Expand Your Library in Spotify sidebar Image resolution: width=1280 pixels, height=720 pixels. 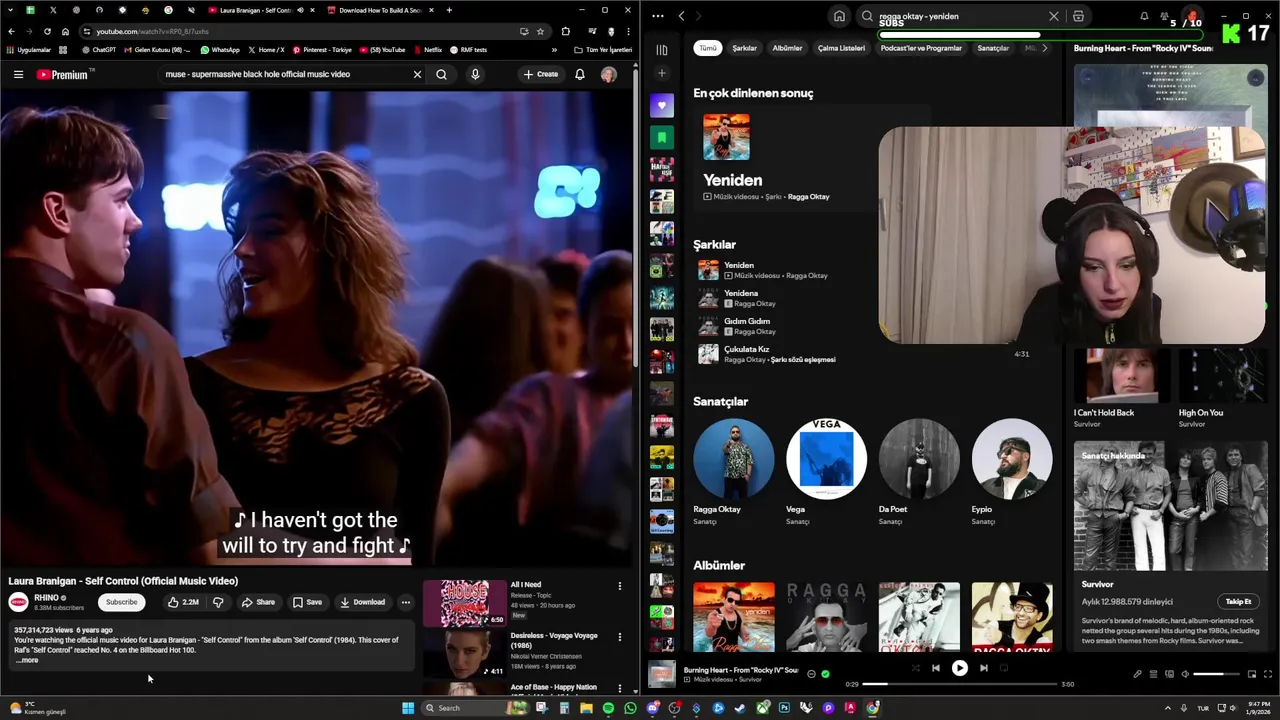click(x=661, y=50)
